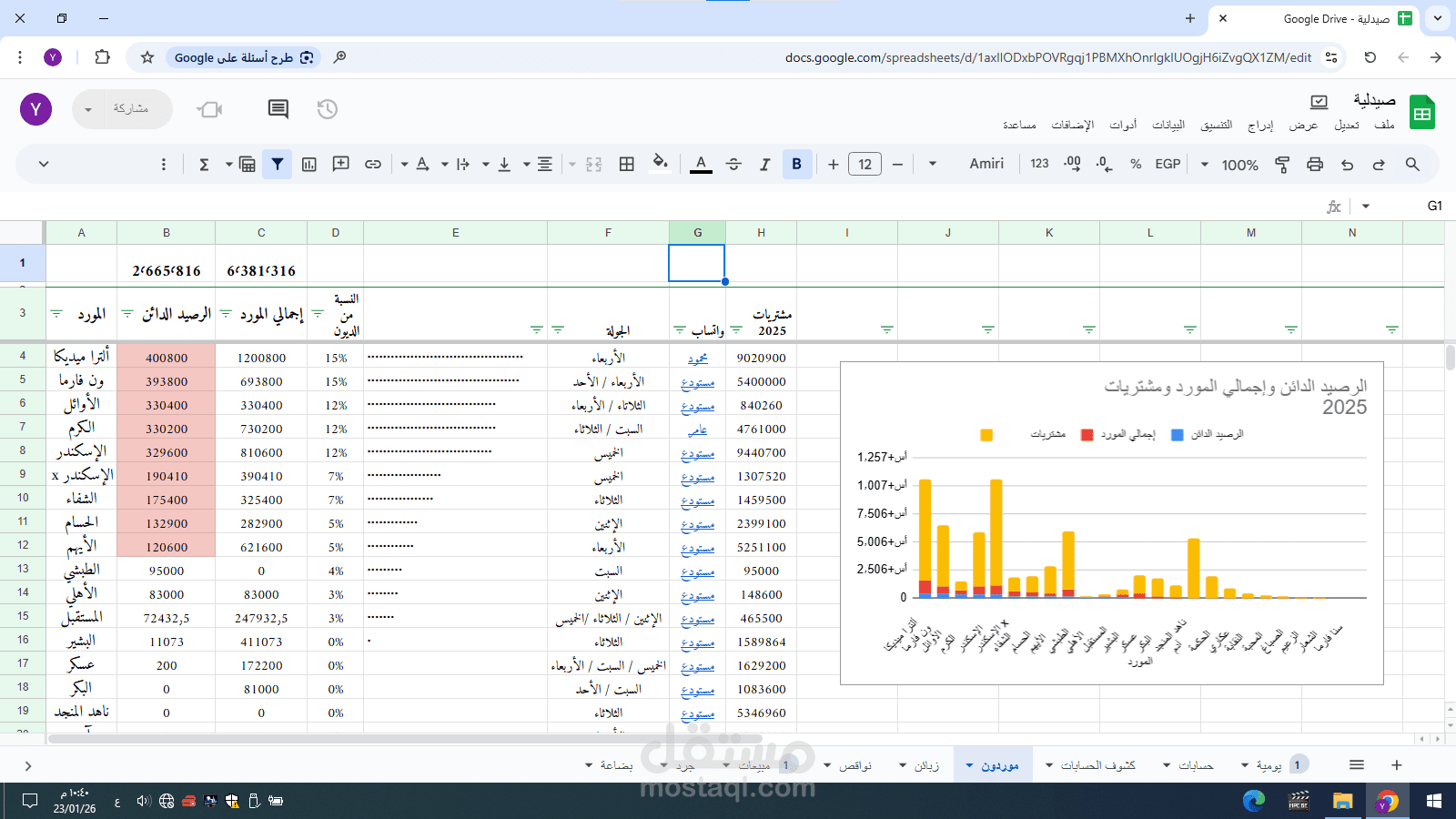Open filter for إجمالي المورد column
1456x819 pixels.
226,314
